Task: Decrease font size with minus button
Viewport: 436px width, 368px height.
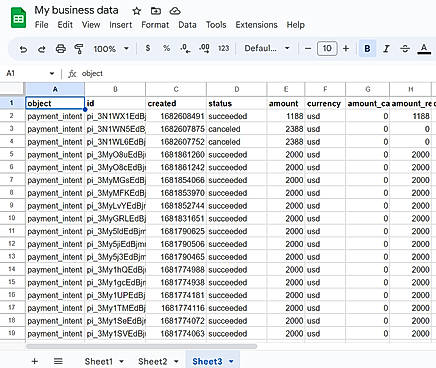Action: (x=308, y=49)
